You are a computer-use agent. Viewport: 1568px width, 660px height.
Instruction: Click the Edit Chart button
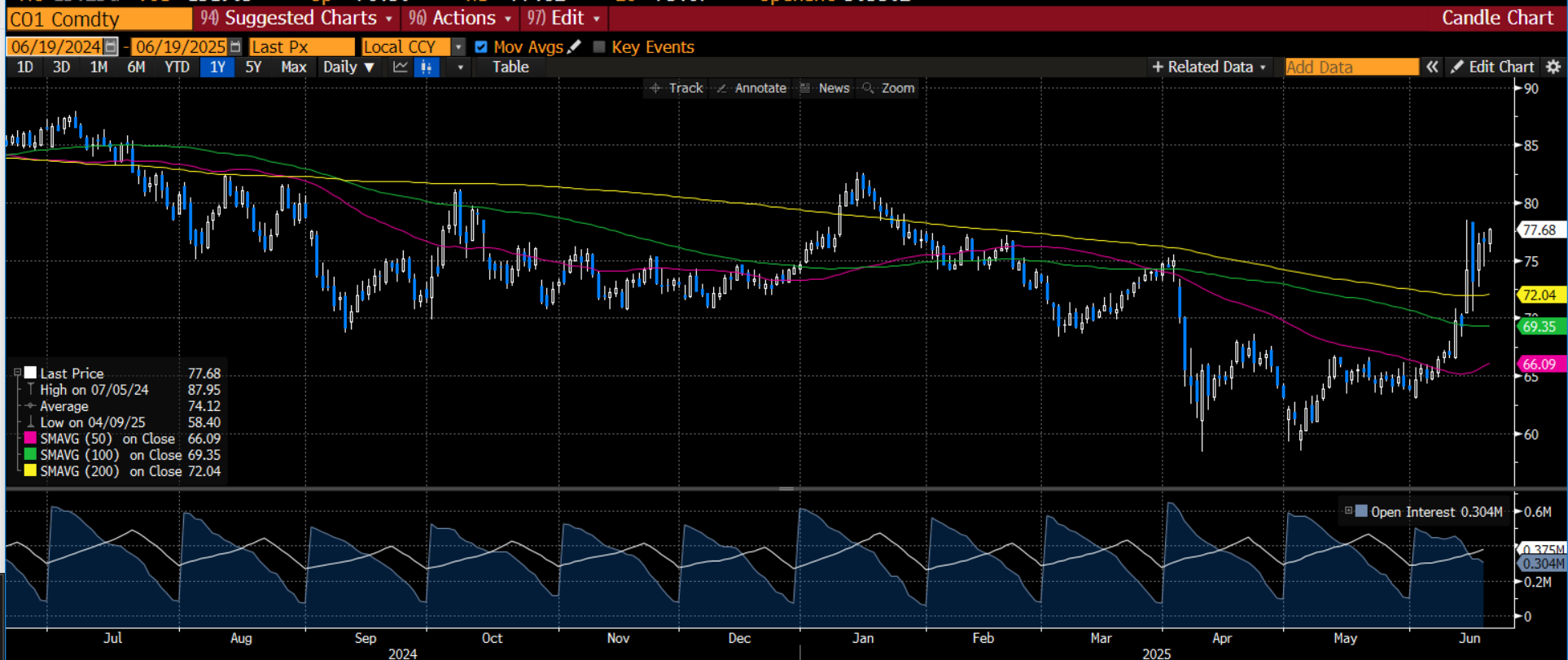click(1492, 67)
